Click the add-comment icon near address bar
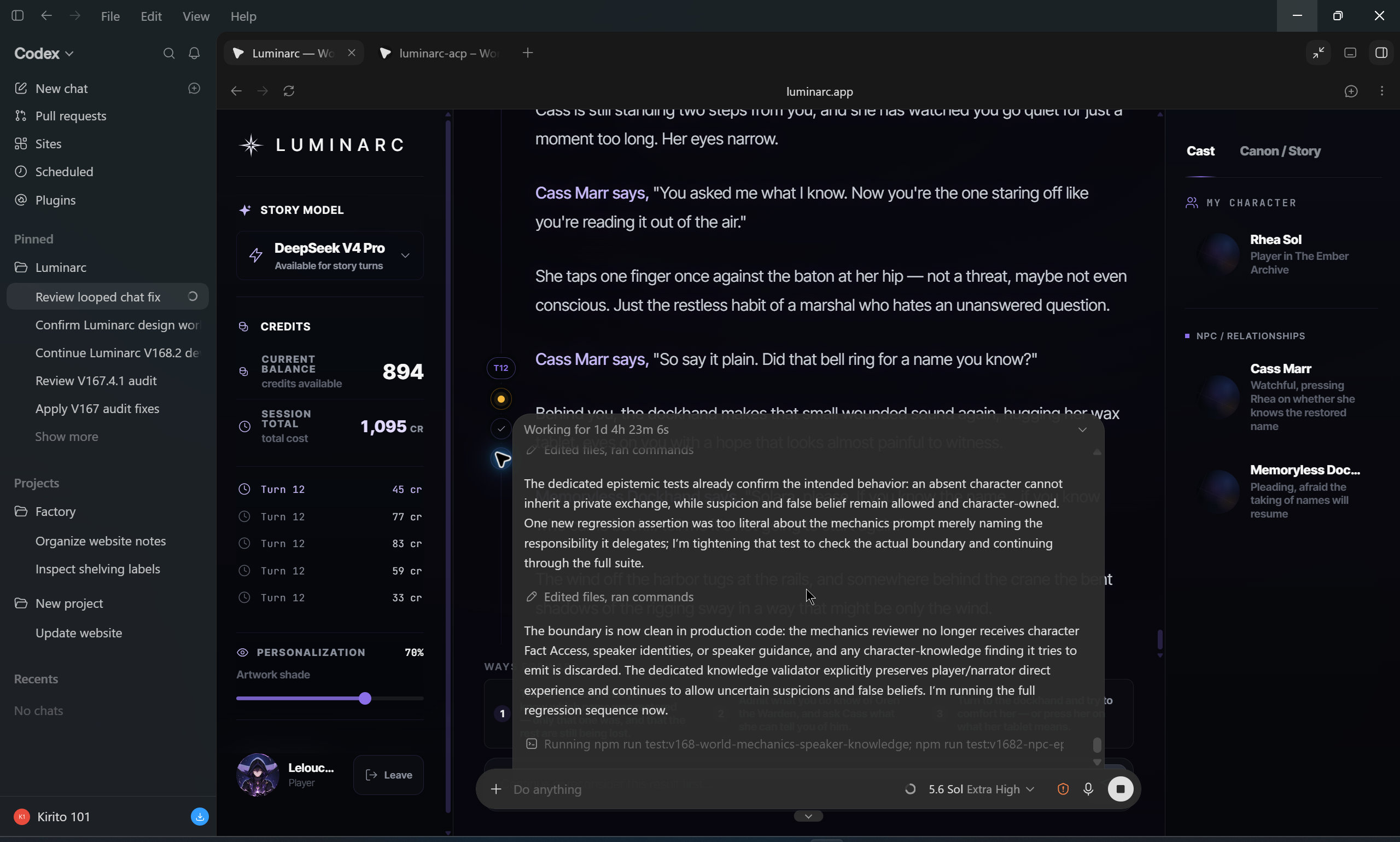Viewport: 1400px width, 842px height. 1351,91
